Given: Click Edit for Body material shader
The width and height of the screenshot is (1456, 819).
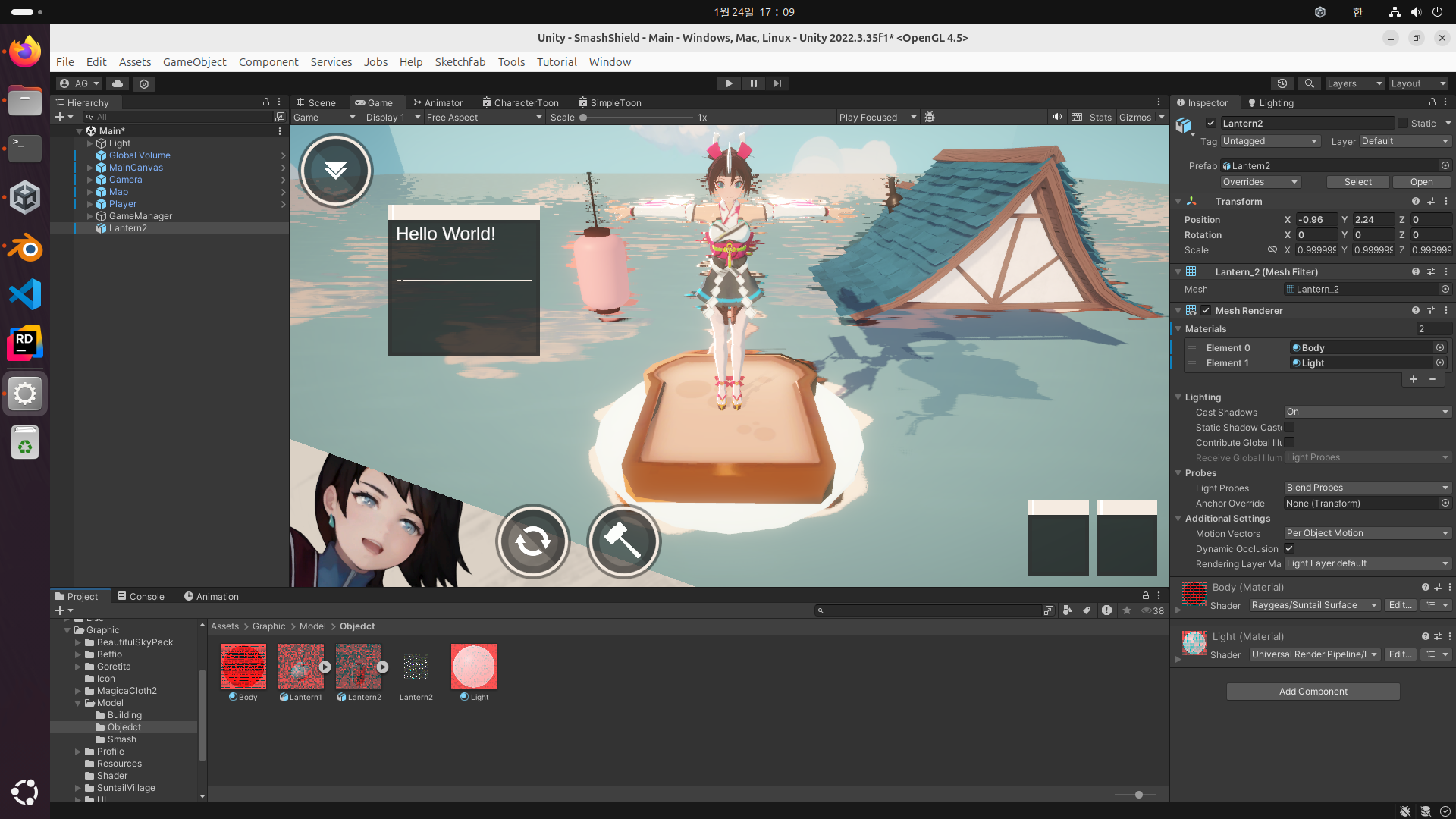Looking at the screenshot, I should tap(1400, 605).
